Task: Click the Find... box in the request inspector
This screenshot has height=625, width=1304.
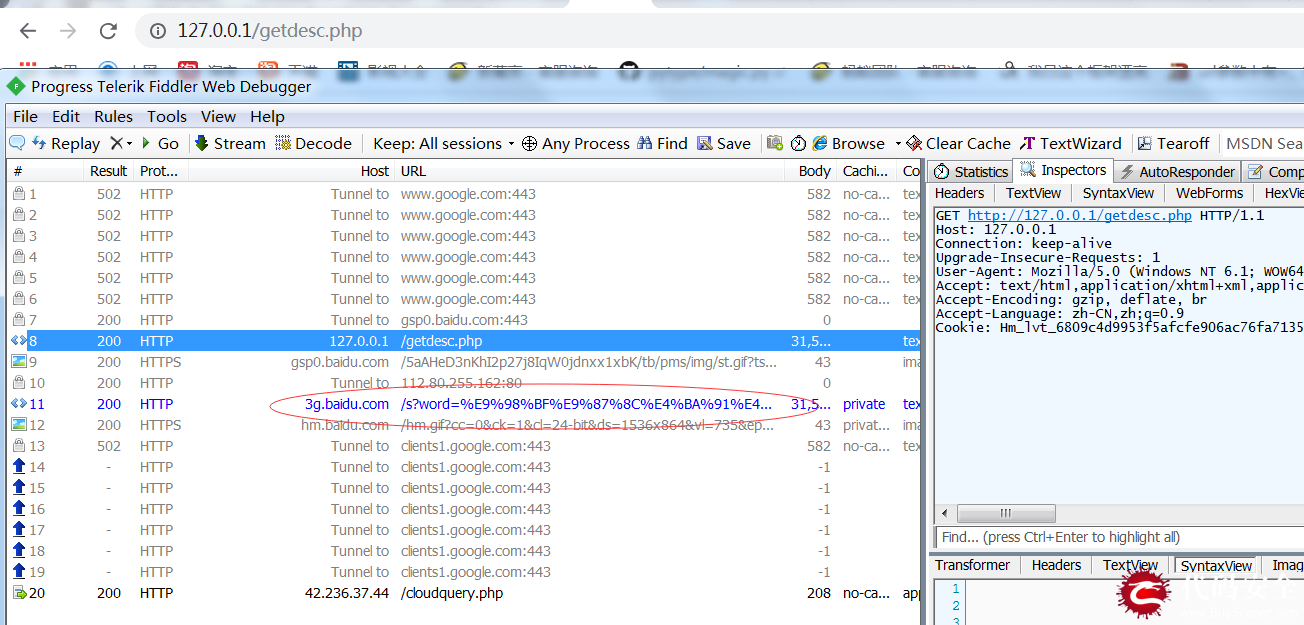Action: point(1118,537)
